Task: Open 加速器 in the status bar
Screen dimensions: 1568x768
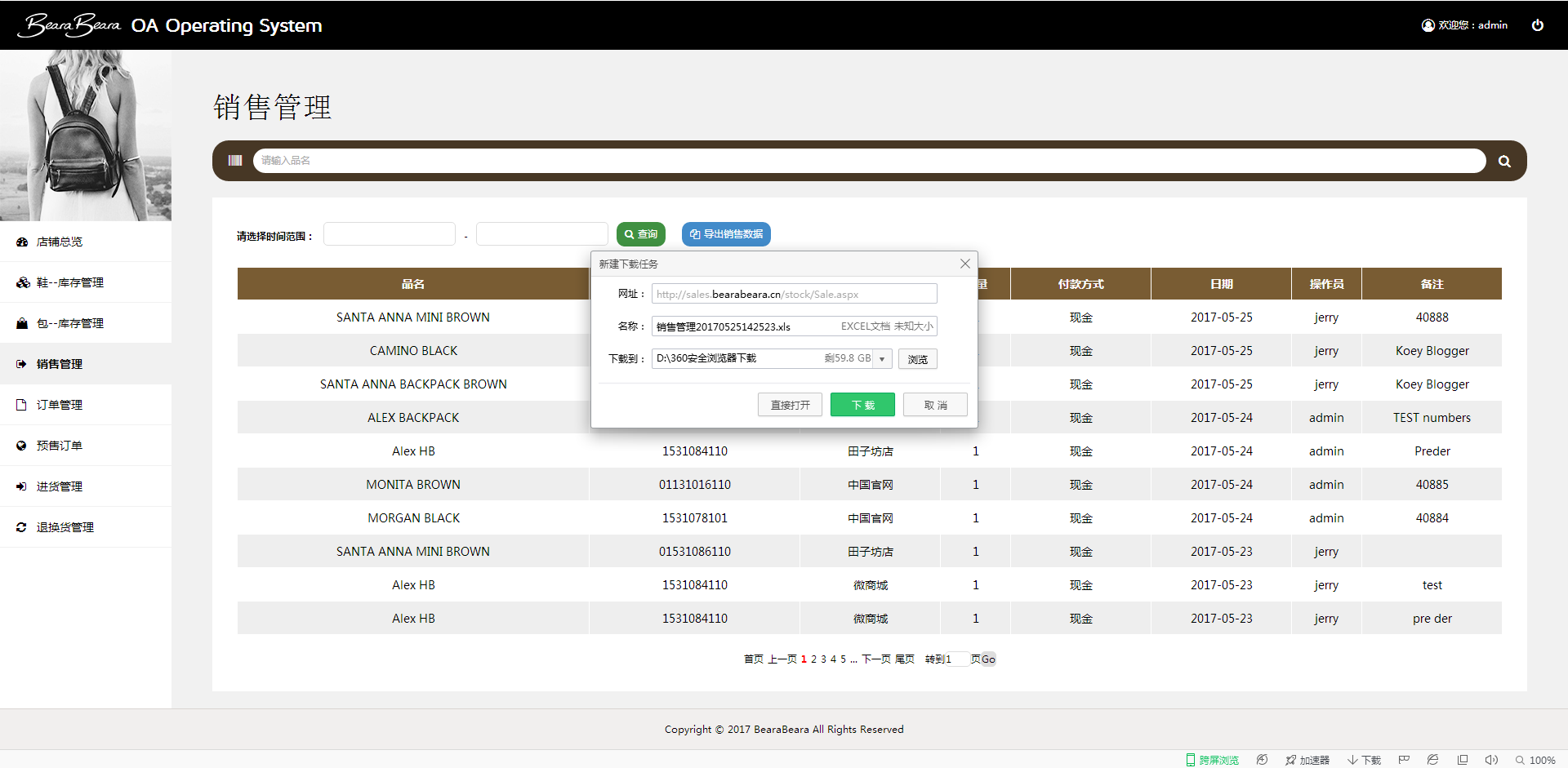Action: (1307, 760)
